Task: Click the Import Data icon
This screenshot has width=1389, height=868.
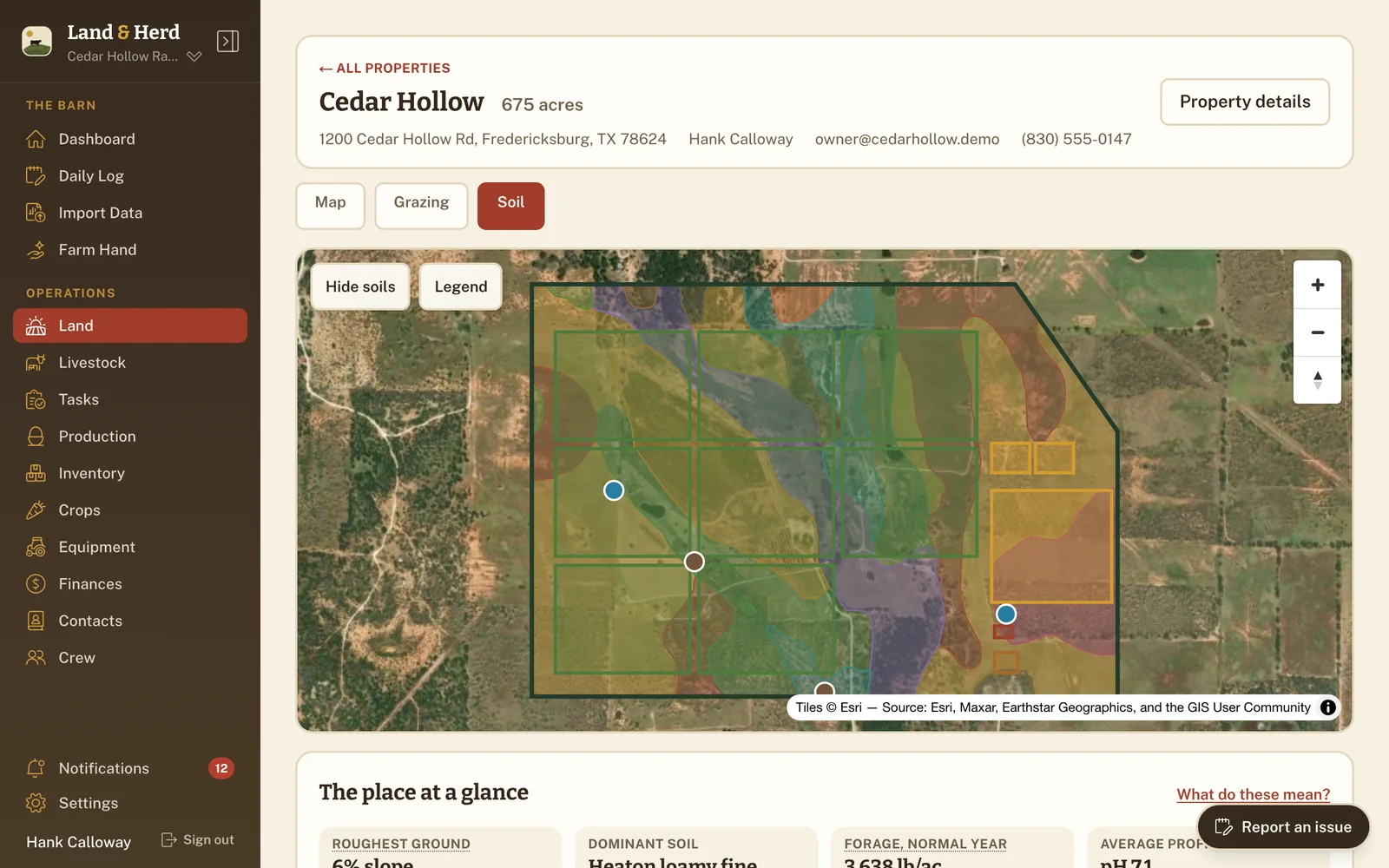Action: pos(36,213)
